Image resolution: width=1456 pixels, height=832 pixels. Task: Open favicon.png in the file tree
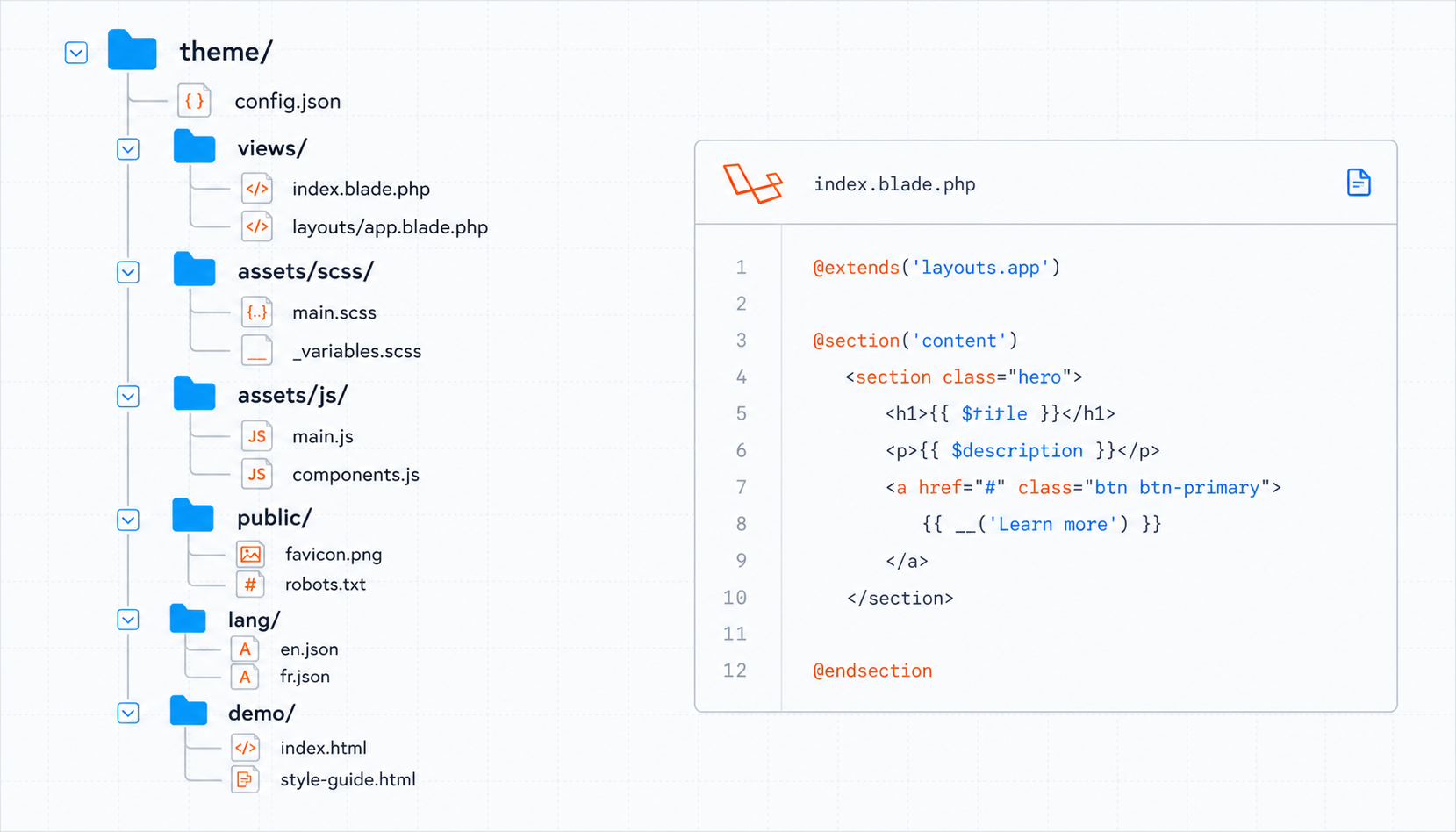point(334,555)
